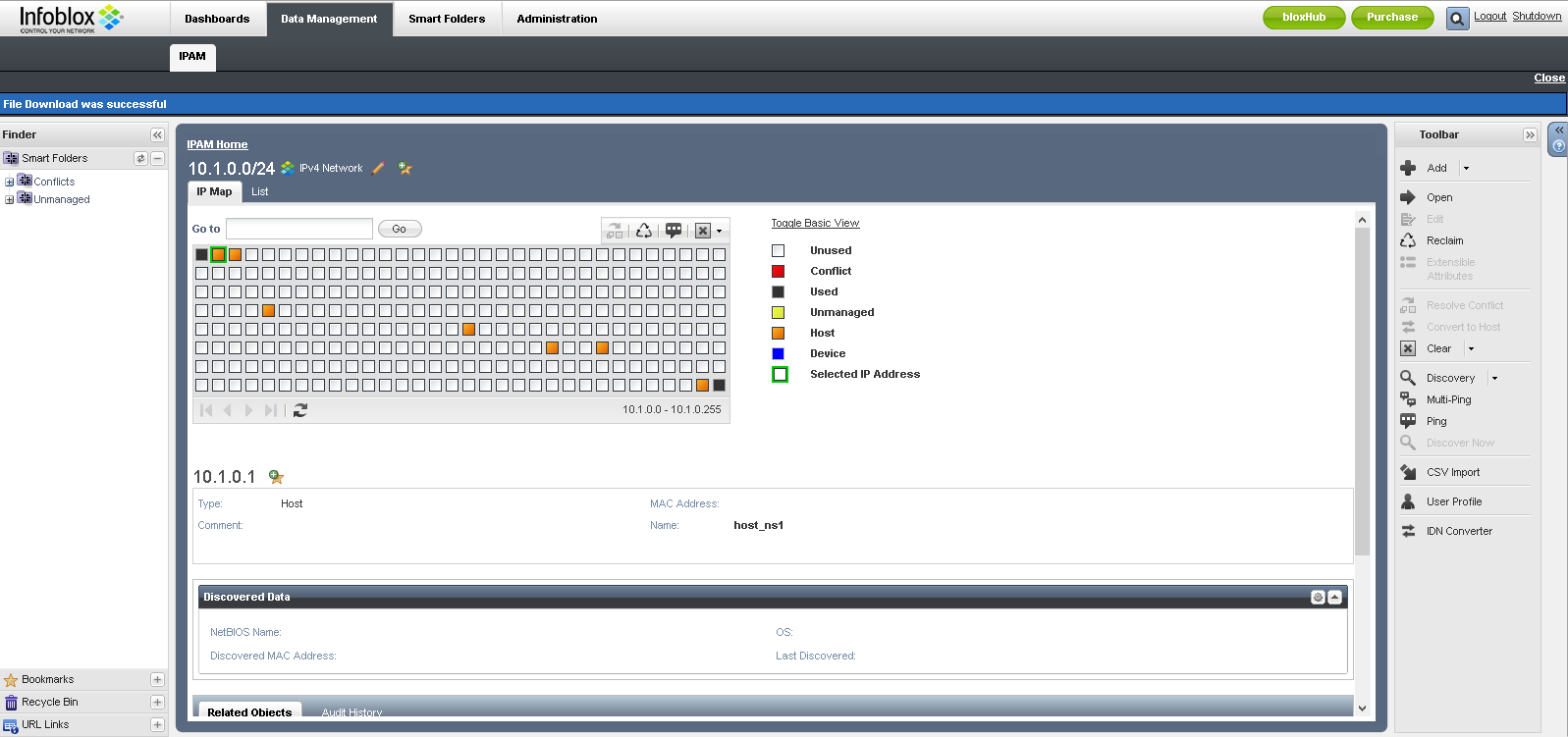
Task: Collapse the Smart Folders section
Action: pyautogui.click(x=157, y=158)
